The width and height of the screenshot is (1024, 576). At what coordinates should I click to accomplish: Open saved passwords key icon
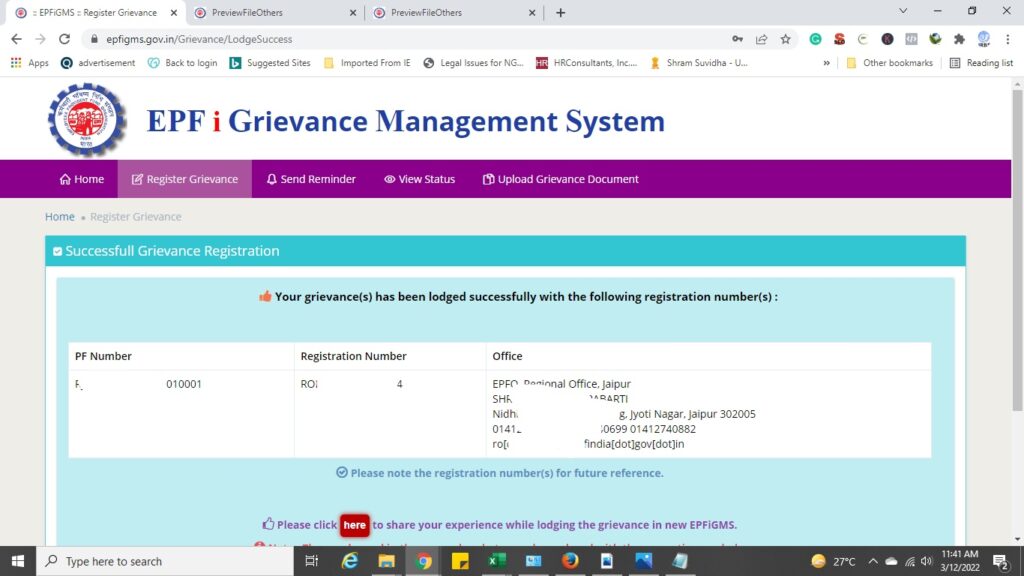click(x=737, y=39)
